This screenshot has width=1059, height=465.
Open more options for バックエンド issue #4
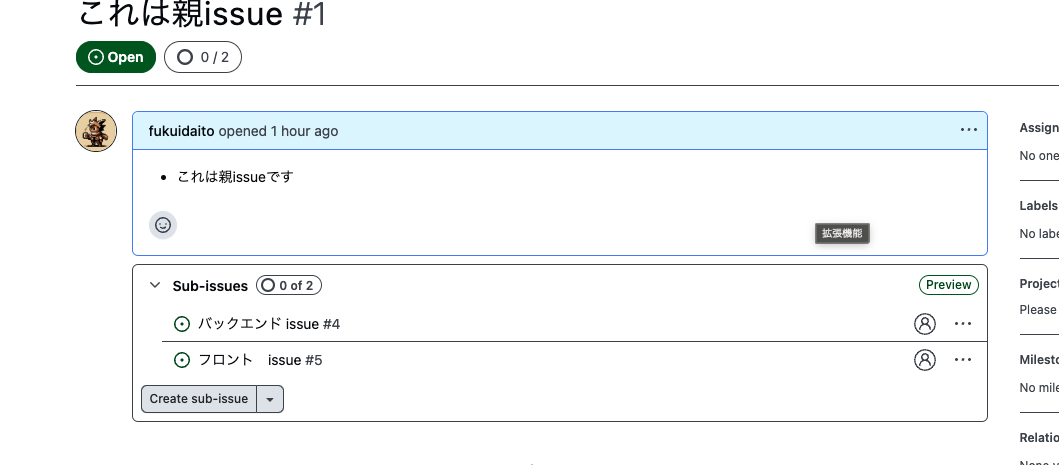(963, 324)
